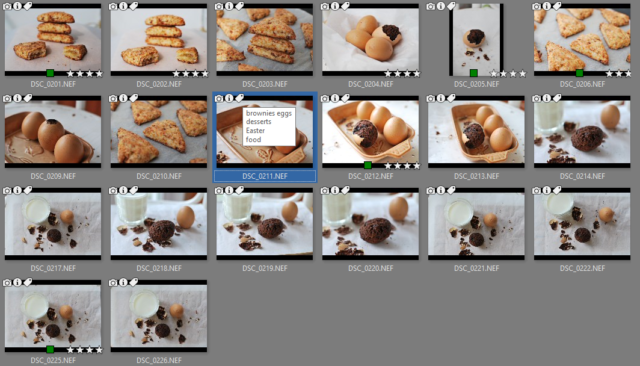Select the vertical DSC_0205.NEF thumbnail
The image size is (640, 366).
coord(476,40)
